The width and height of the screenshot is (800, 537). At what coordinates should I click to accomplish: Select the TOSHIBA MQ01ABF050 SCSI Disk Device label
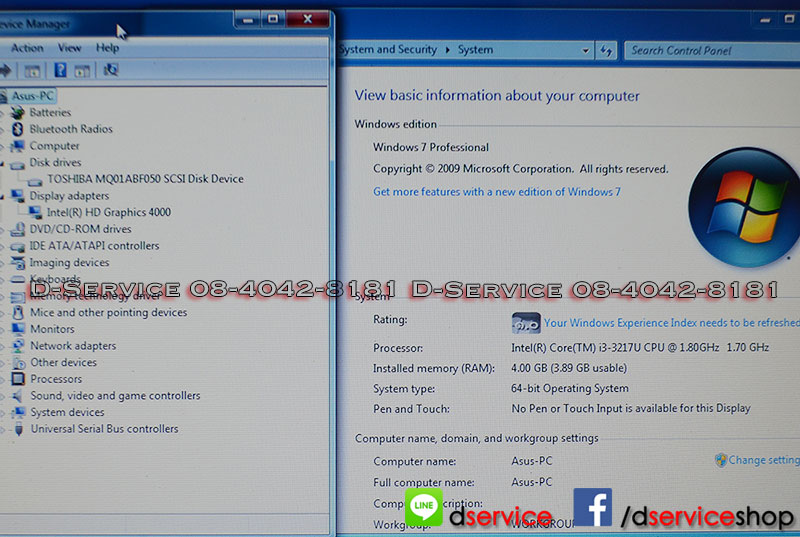pos(145,179)
